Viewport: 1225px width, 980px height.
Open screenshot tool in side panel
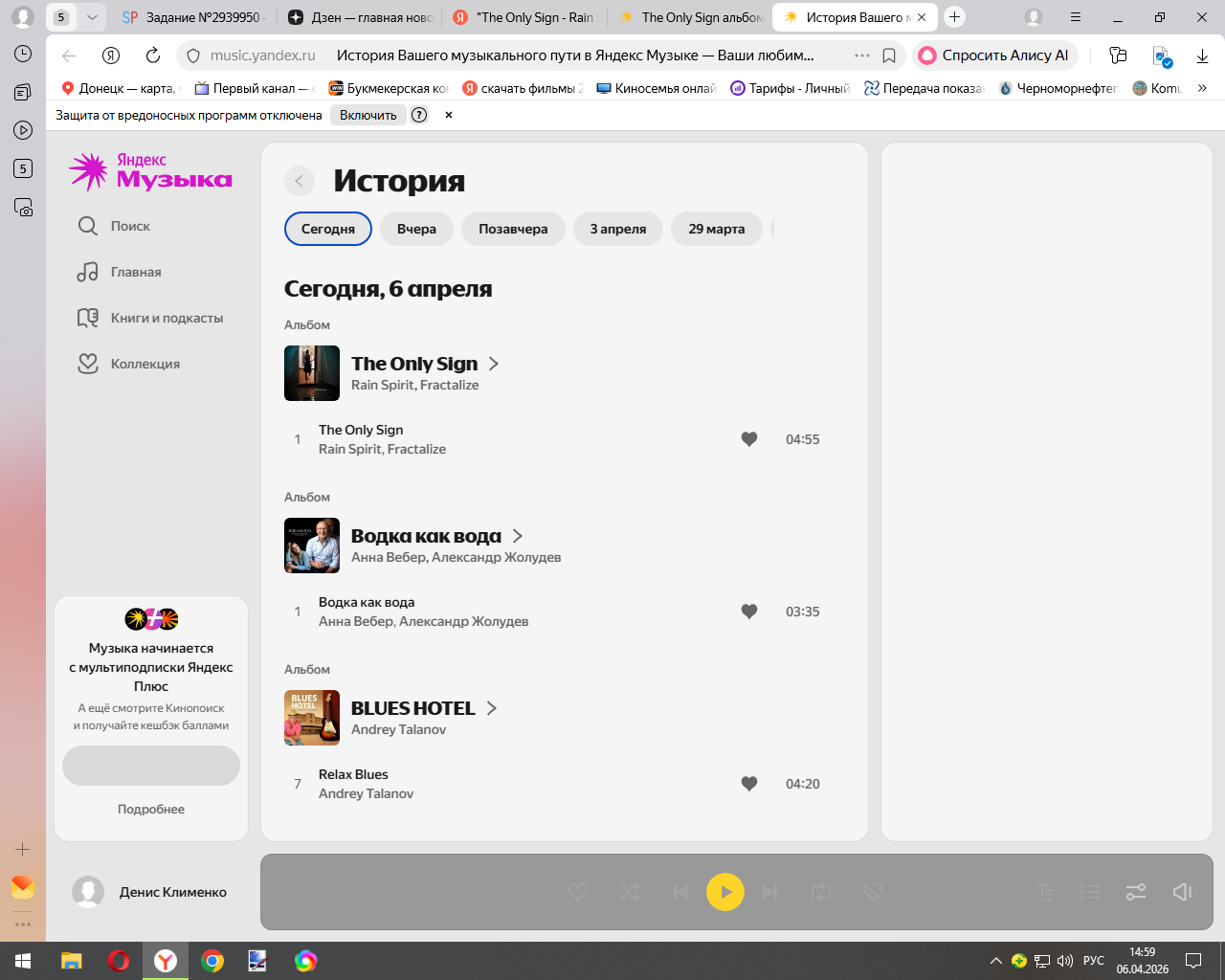[x=23, y=207]
